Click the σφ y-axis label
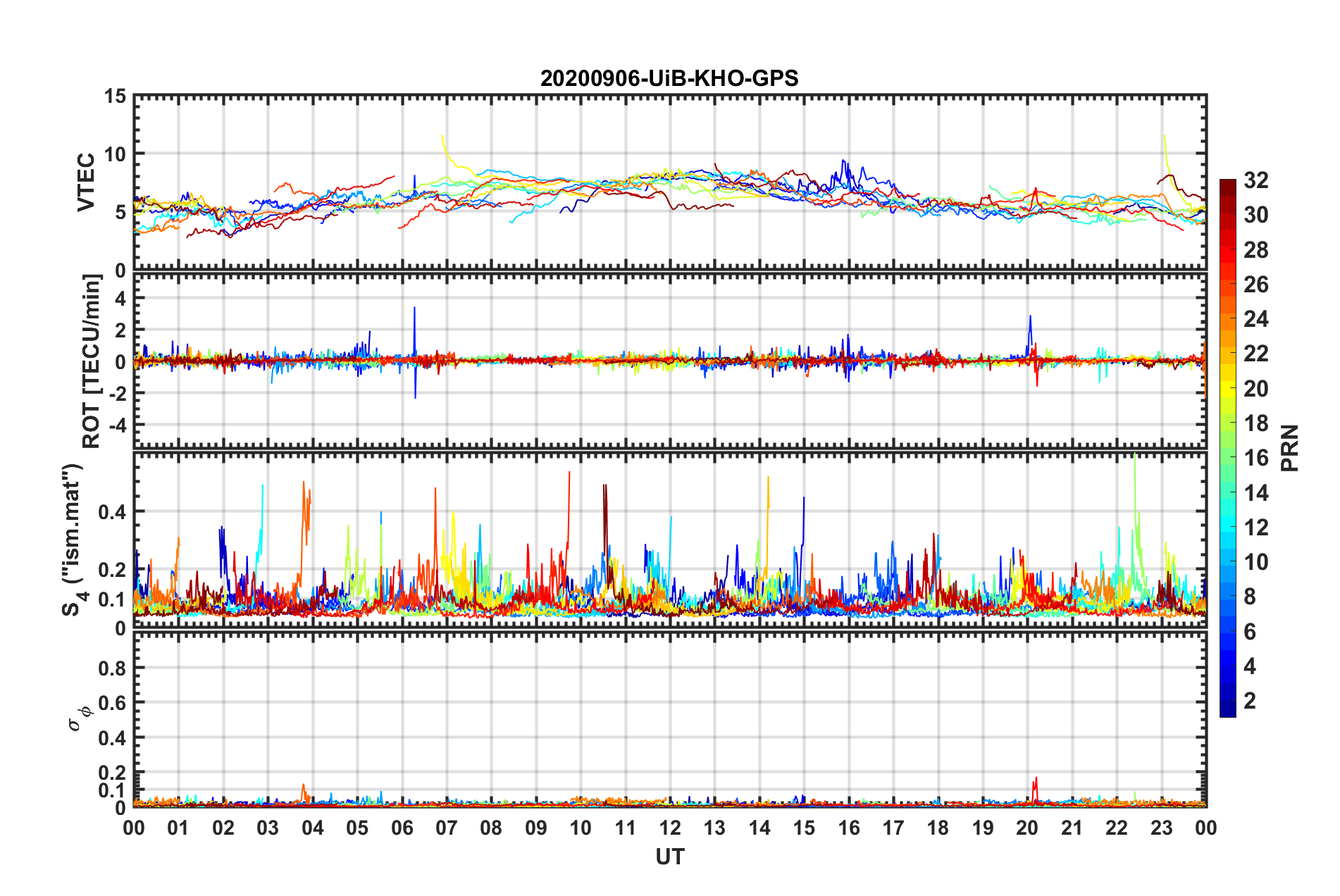Image resolution: width=1340 pixels, height=896 pixels. 80,718
